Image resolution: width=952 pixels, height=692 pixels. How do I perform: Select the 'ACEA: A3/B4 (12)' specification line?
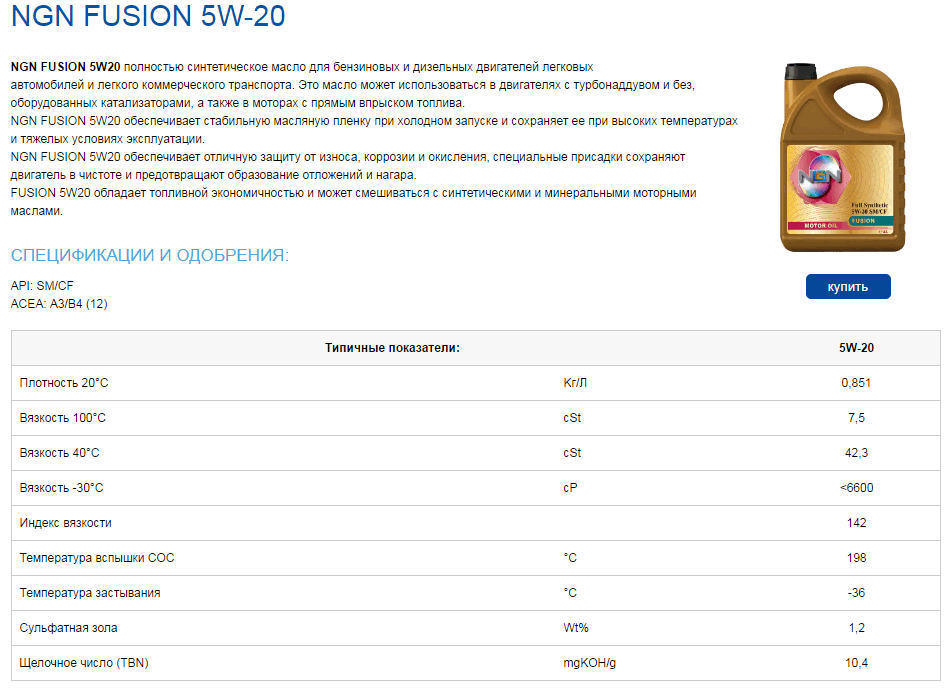tap(59, 304)
